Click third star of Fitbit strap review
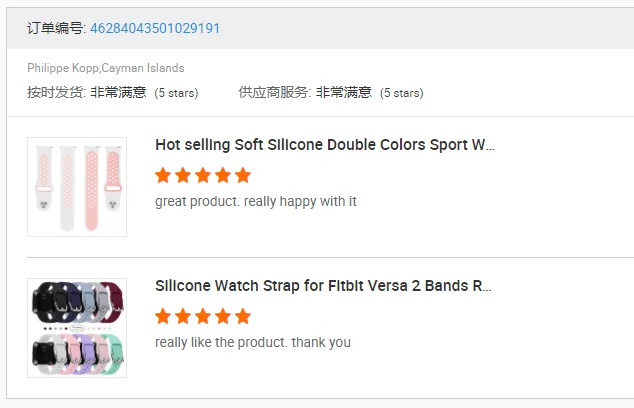The height and width of the screenshot is (408, 634). (x=203, y=317)
